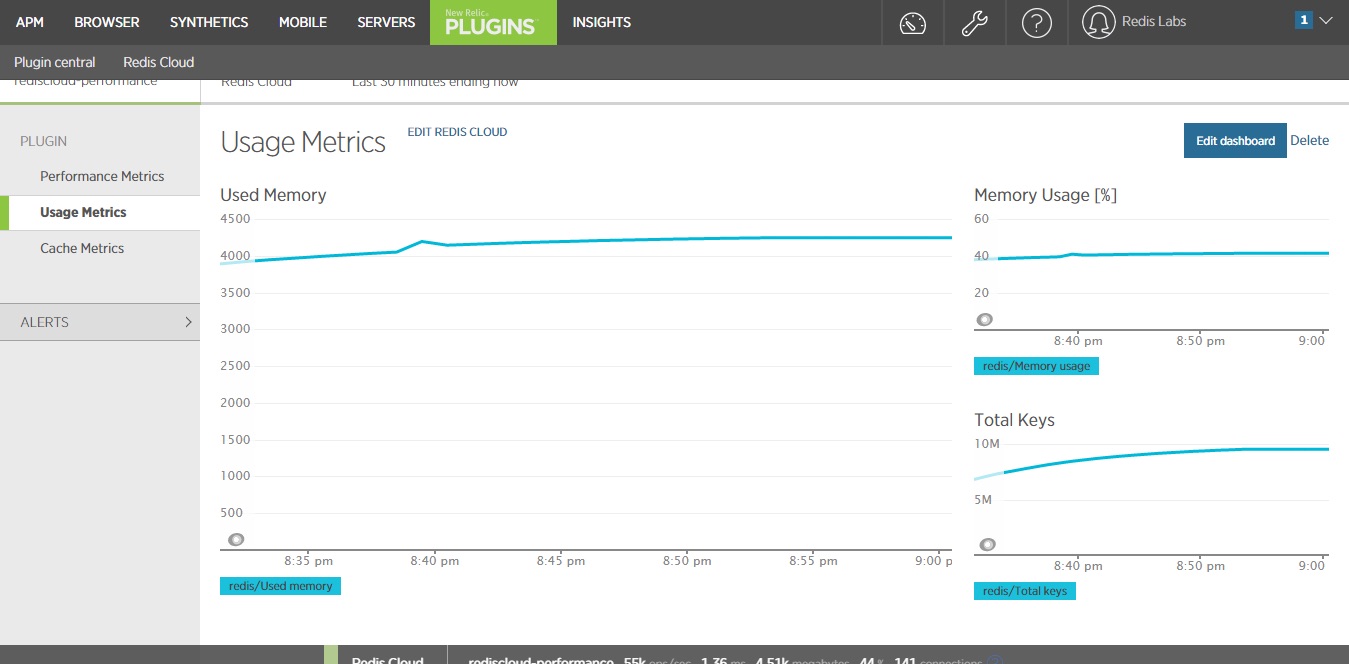The height and width of the screenshot is (664, 1349).
Task: Open the notification badge showing 1
Action: click(1304, 20)
